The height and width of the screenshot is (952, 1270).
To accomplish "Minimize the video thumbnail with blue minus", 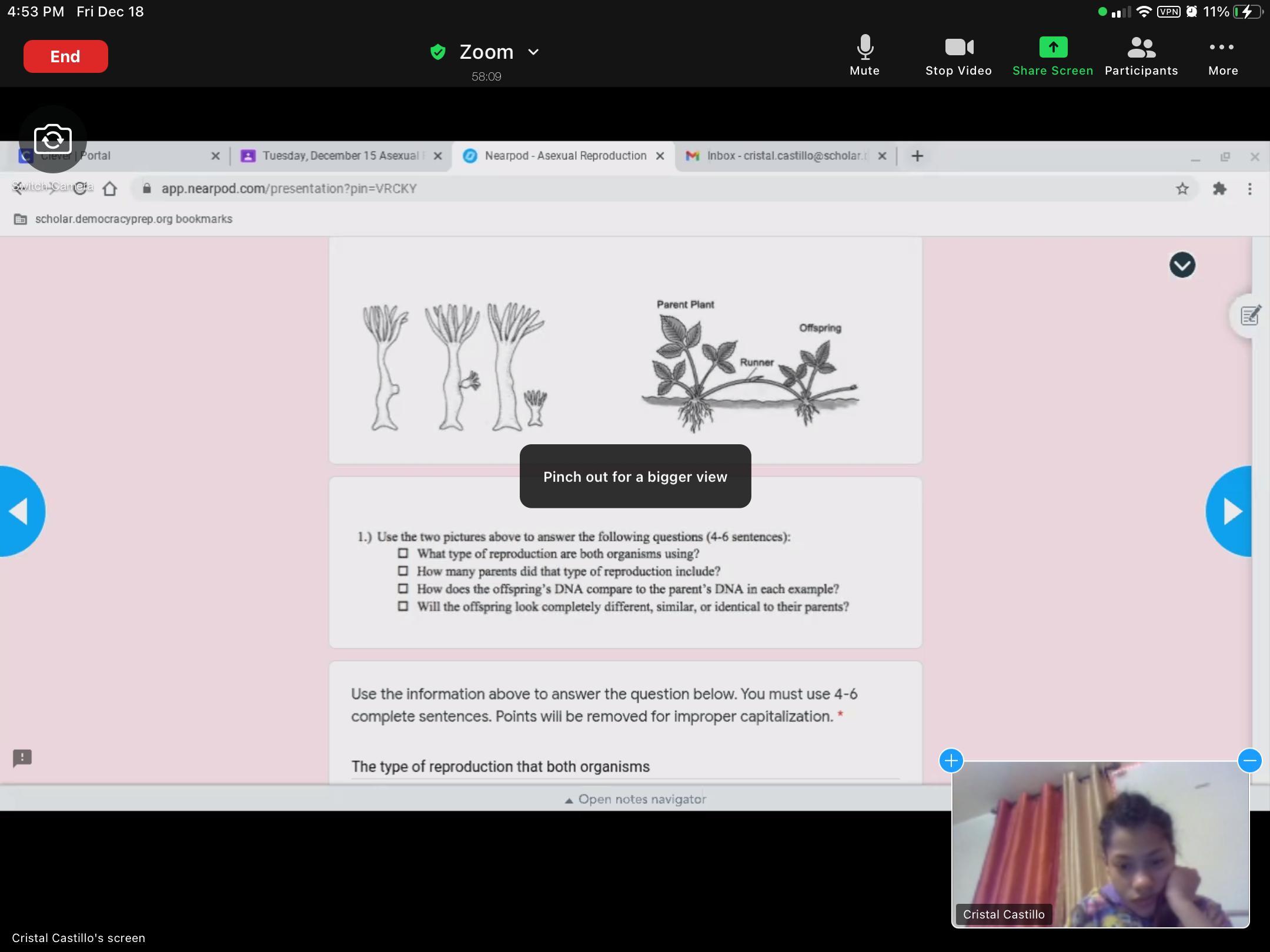I will pyautogui.click(x=1249, y=760).
